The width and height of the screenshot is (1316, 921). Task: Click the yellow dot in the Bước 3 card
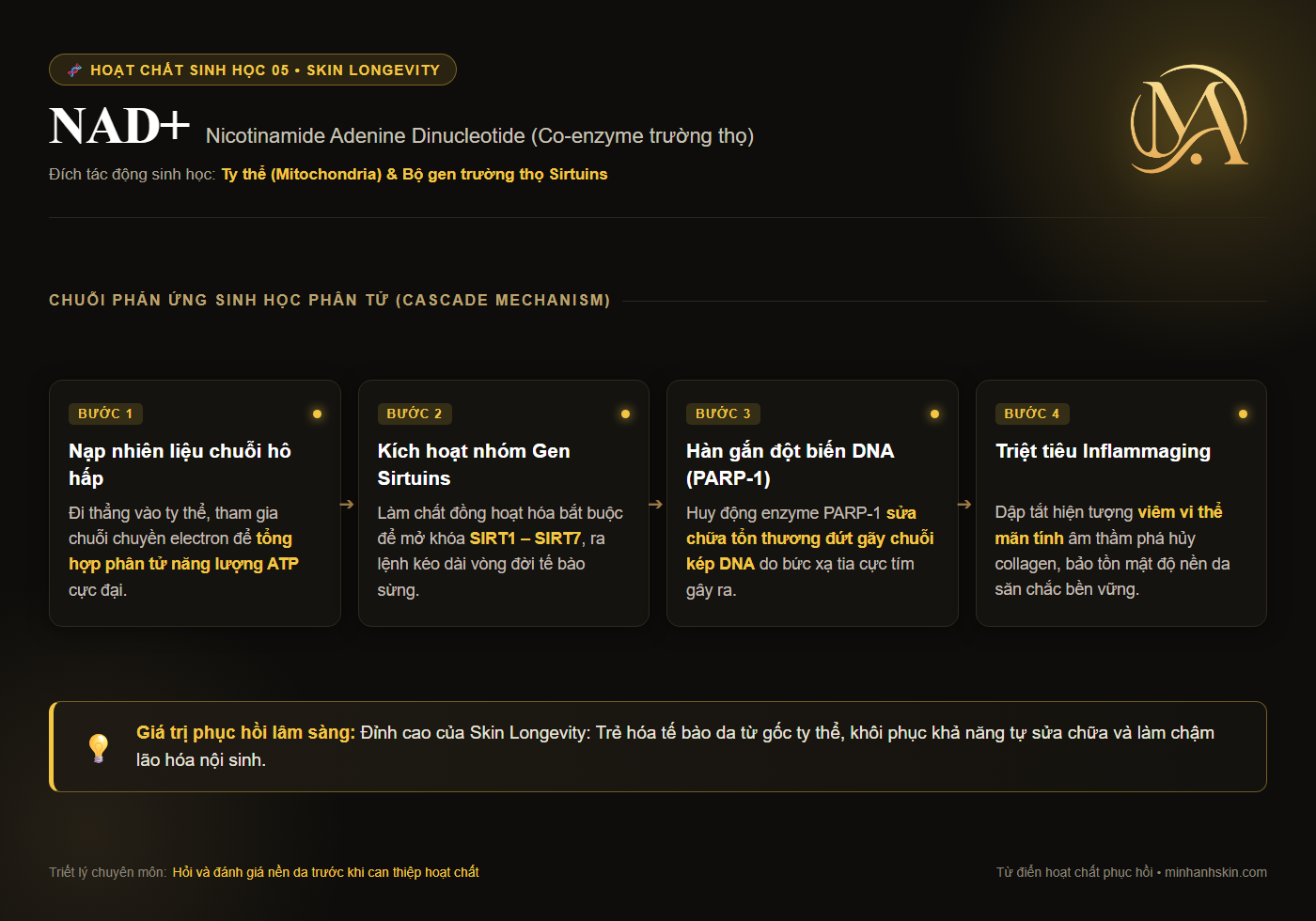tap(934, 414)
